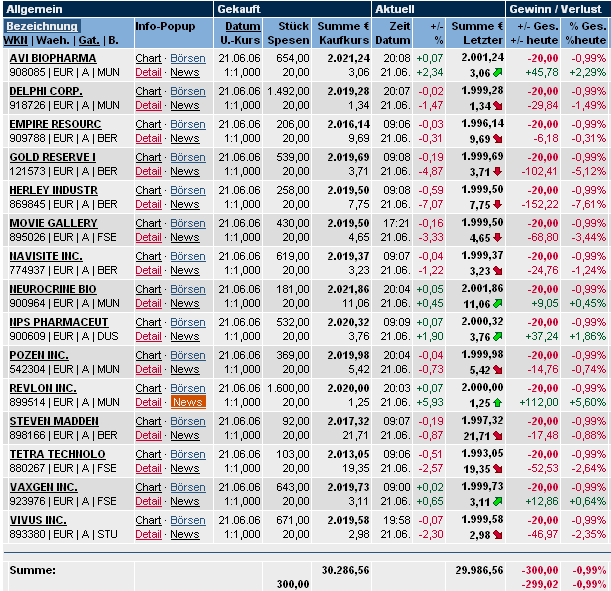Viewport: 611px width, 591px height.
Task: Click green up arrow in AVI BIOPHARMA row
Action: coord(498,72)
